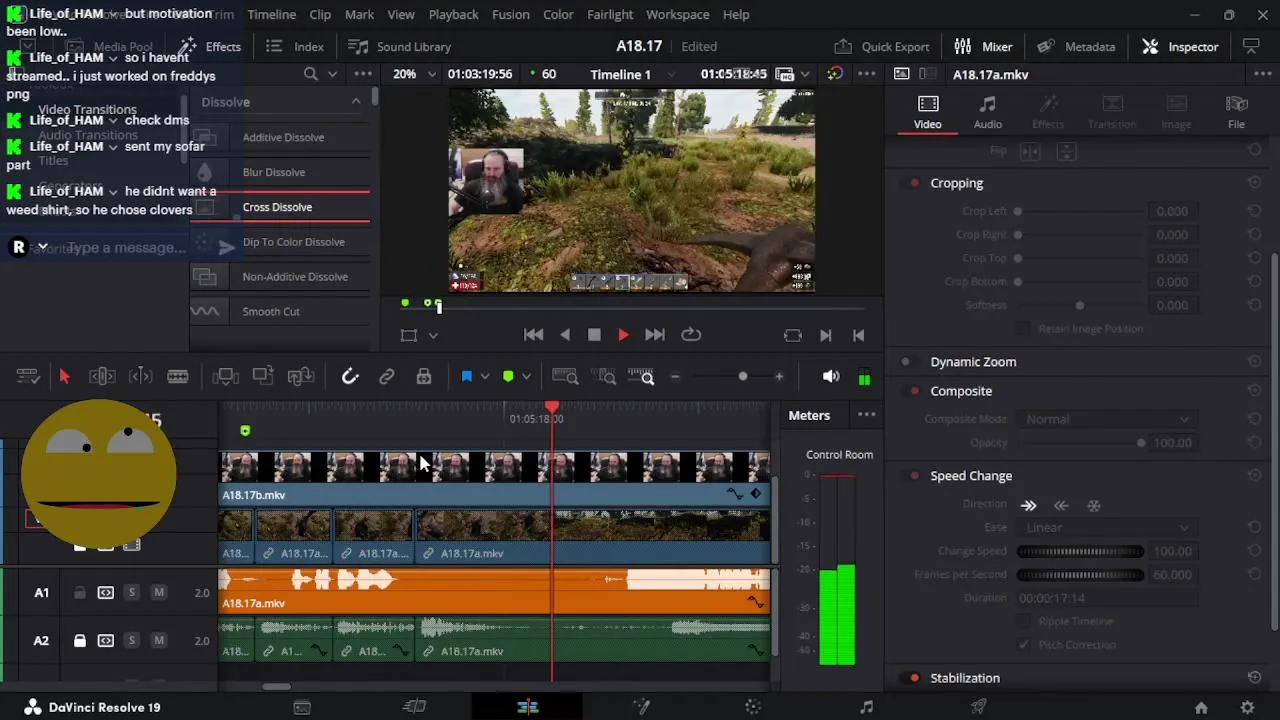Show the Metadata panel

click(1076, 46)
